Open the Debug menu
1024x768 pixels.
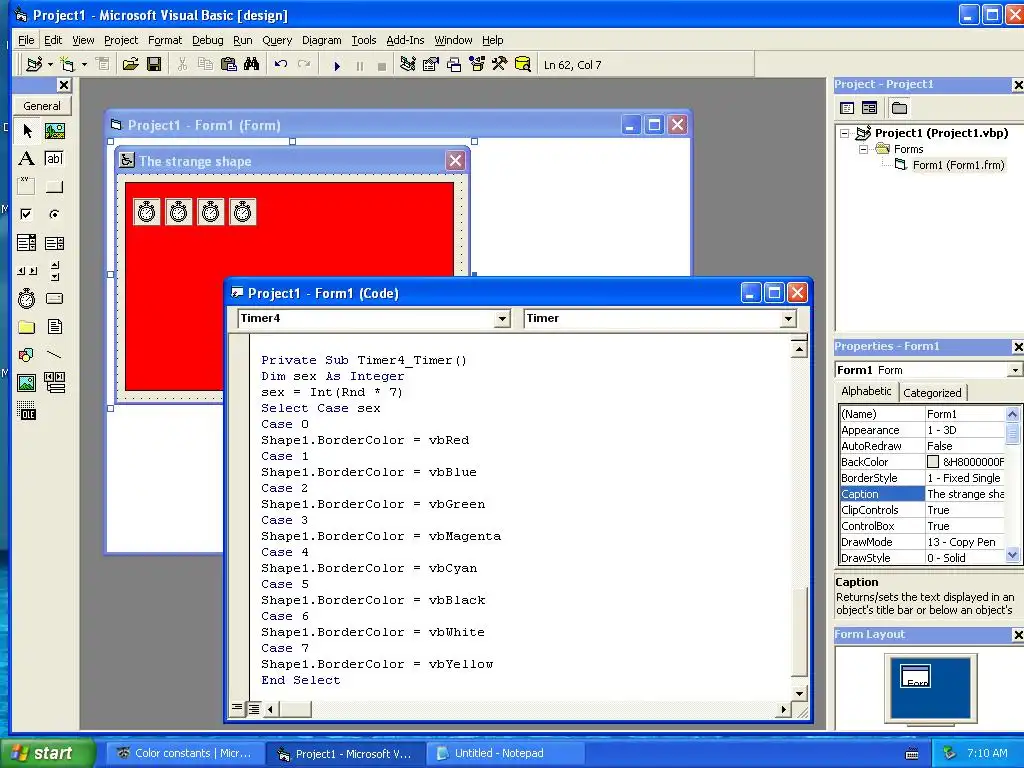208,40
